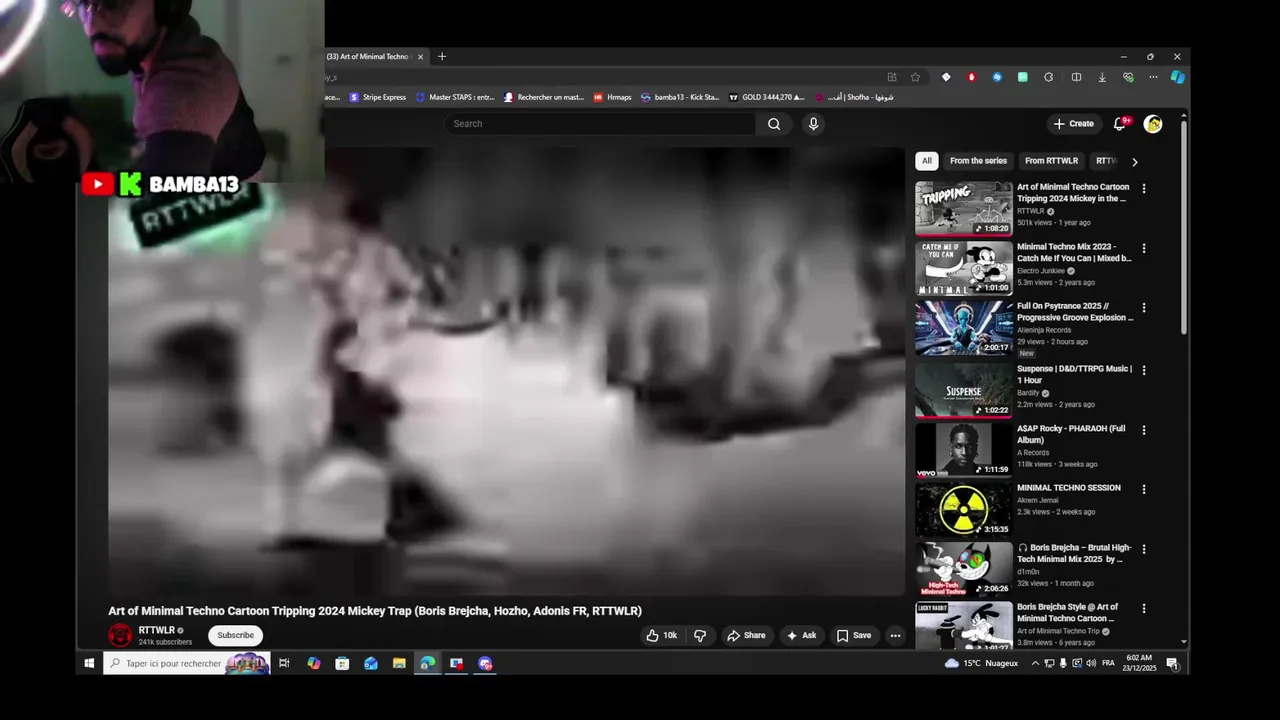Open Microsoft Edge from taskbar
The height and width of the screenshot is (720, 1280).
pyautogui.click(x=428, y=663)
